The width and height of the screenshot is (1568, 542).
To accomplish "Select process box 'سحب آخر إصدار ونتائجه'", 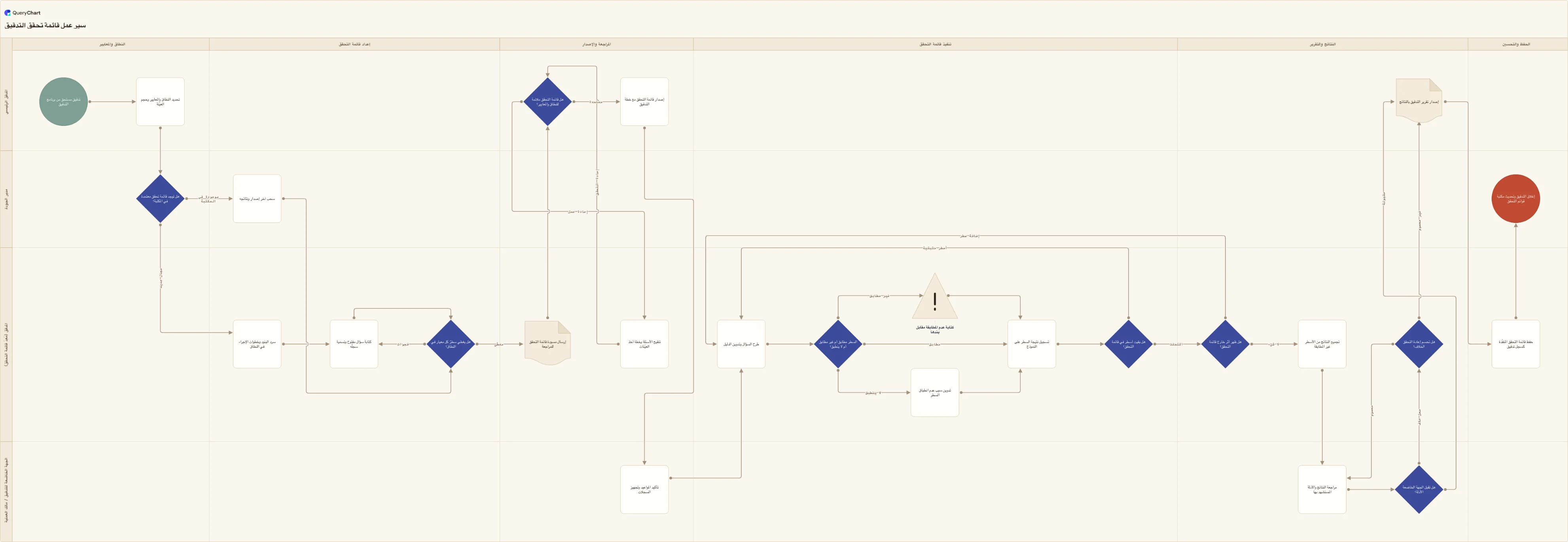I will (x=257, y=198).
